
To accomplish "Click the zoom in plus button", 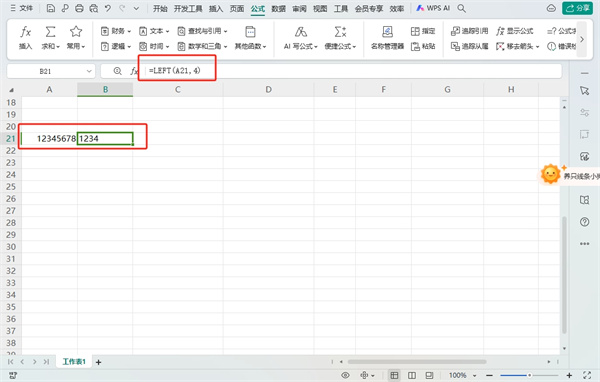I will click(569, 375).
